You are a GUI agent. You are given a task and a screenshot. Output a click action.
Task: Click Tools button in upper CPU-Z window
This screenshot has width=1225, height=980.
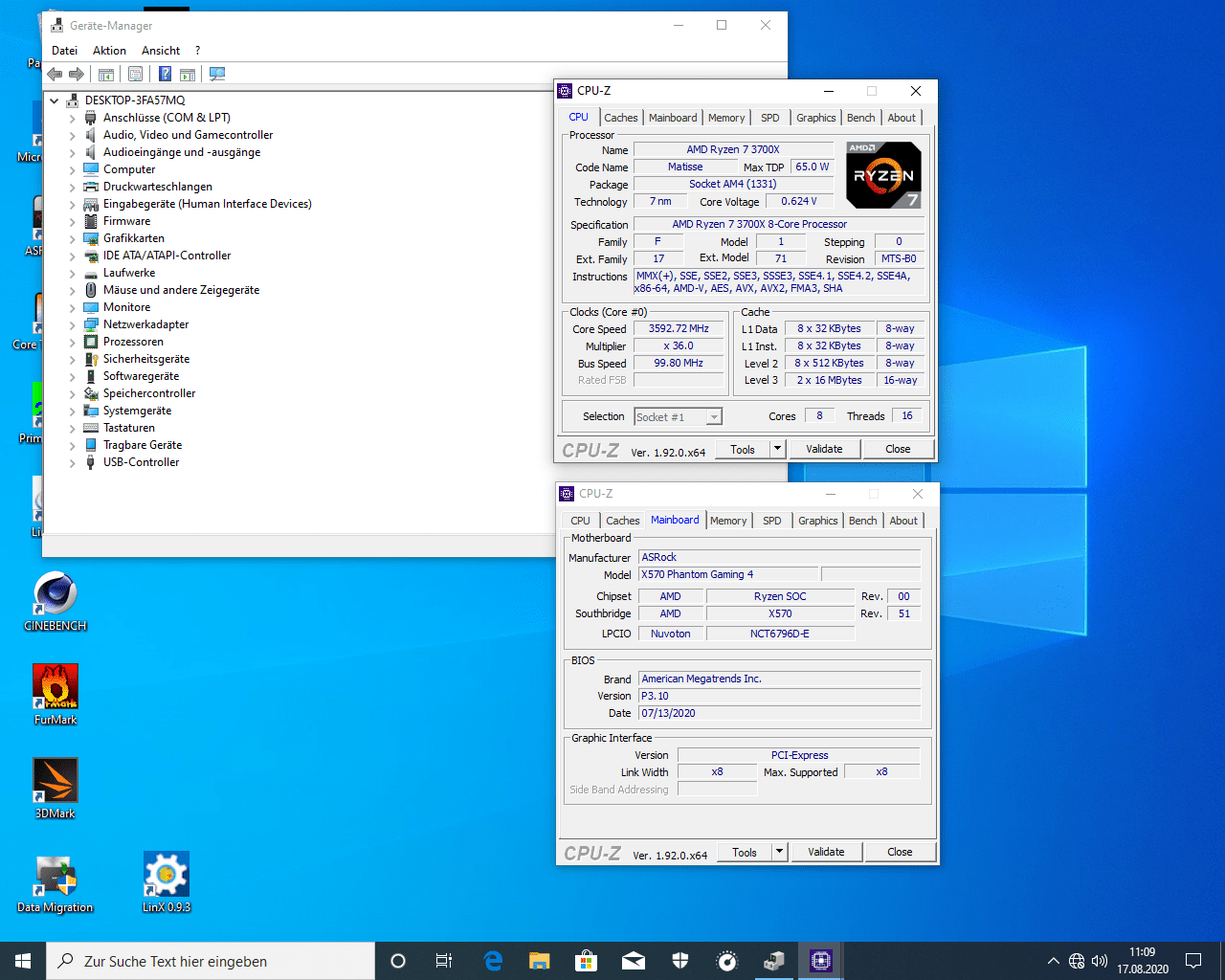pos(743,449)
